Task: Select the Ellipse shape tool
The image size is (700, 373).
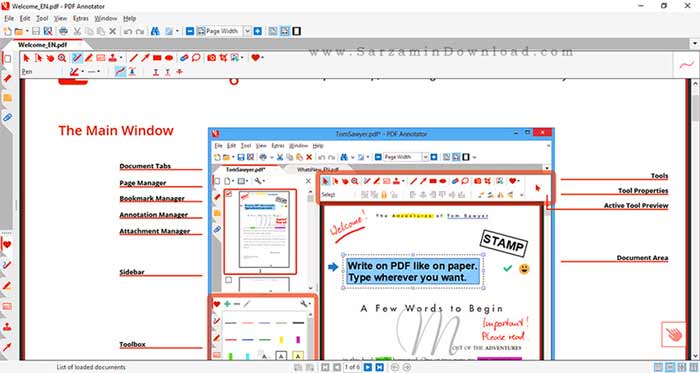Action: pos(169,58)
